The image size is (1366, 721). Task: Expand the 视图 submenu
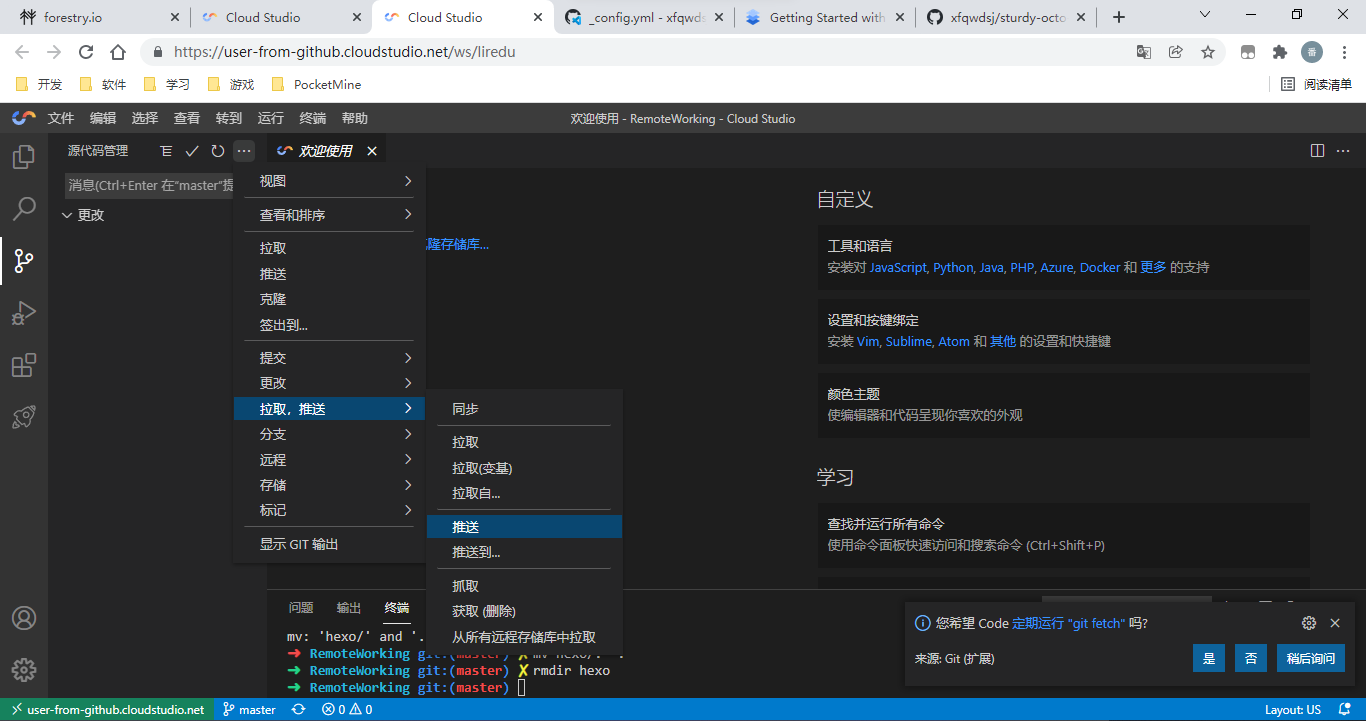click(x=329, y=181)
